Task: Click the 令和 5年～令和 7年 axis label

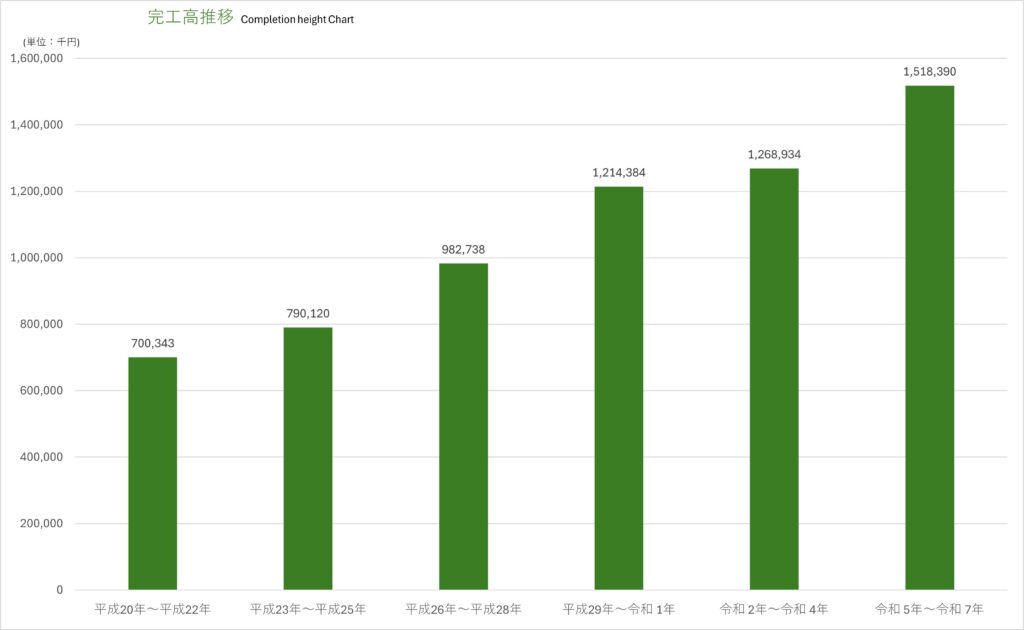Action: tap(929, 609)
